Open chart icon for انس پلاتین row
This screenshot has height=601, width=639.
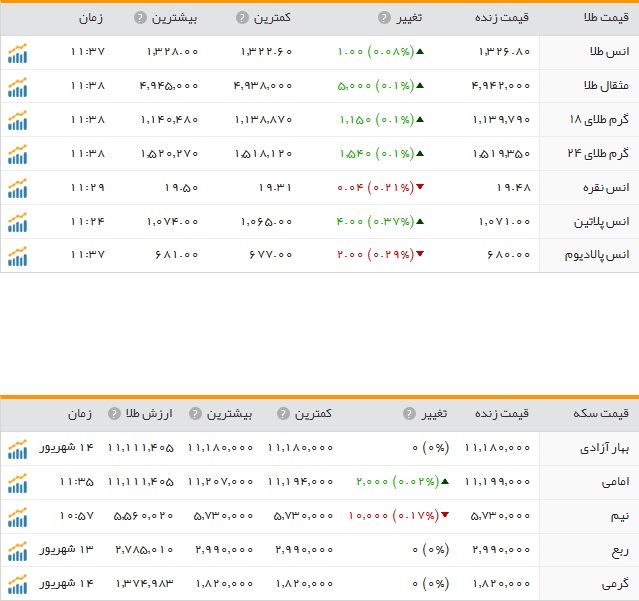point(18,222)
